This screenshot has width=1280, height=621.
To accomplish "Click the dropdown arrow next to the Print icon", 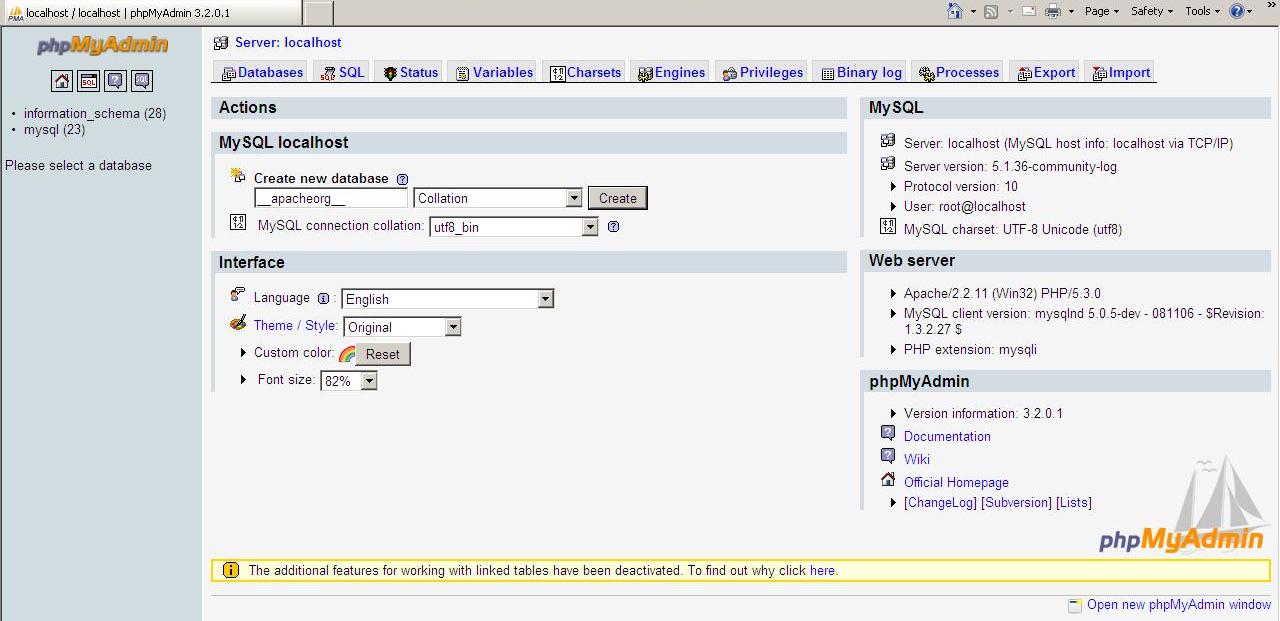I will pyautogui.click(x=1071, y=11).
